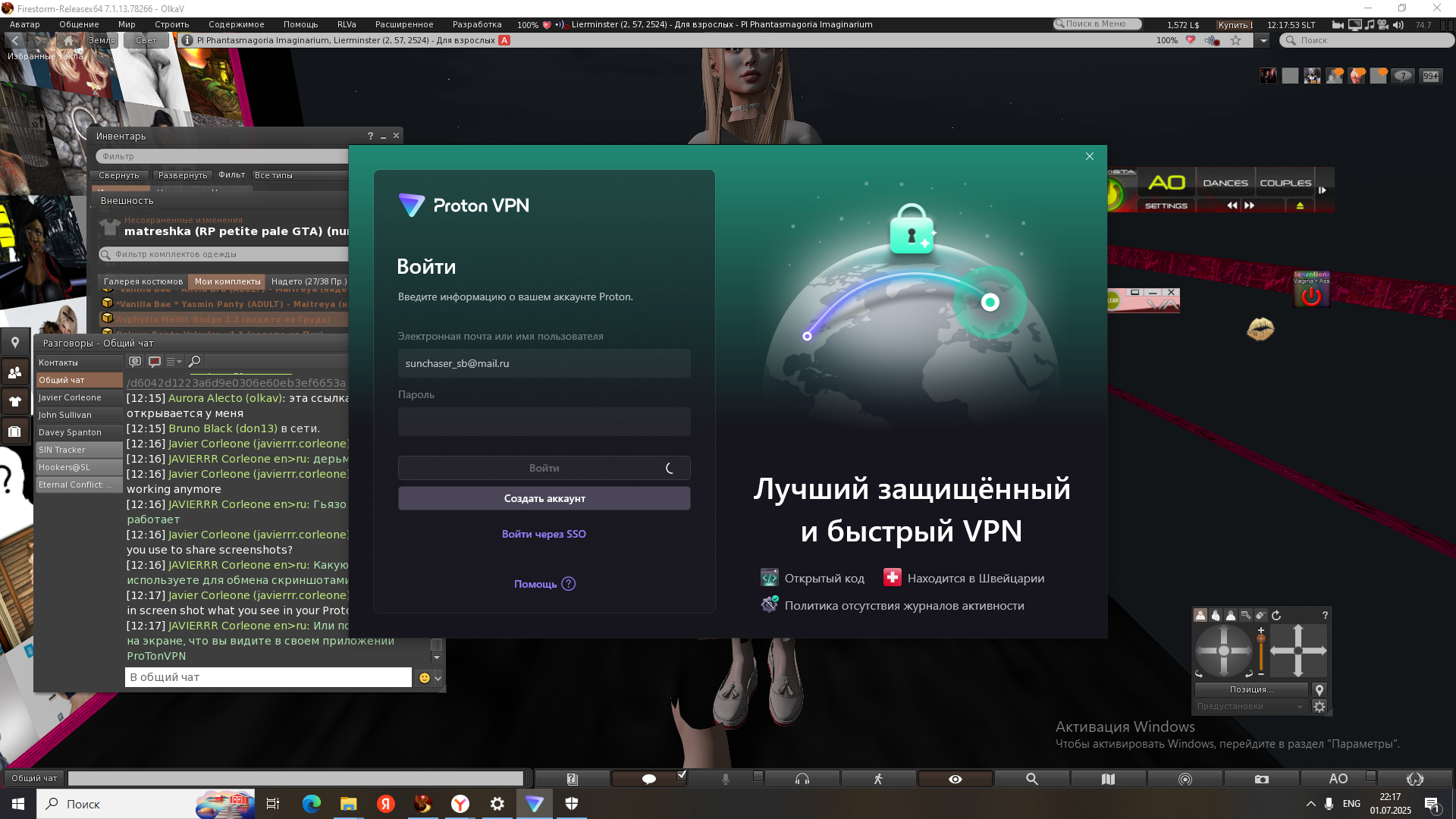Toggle the checkbox on the microphone toolbar button
The width and height of the screenshot is (1456, 819).
coord(758,775)
